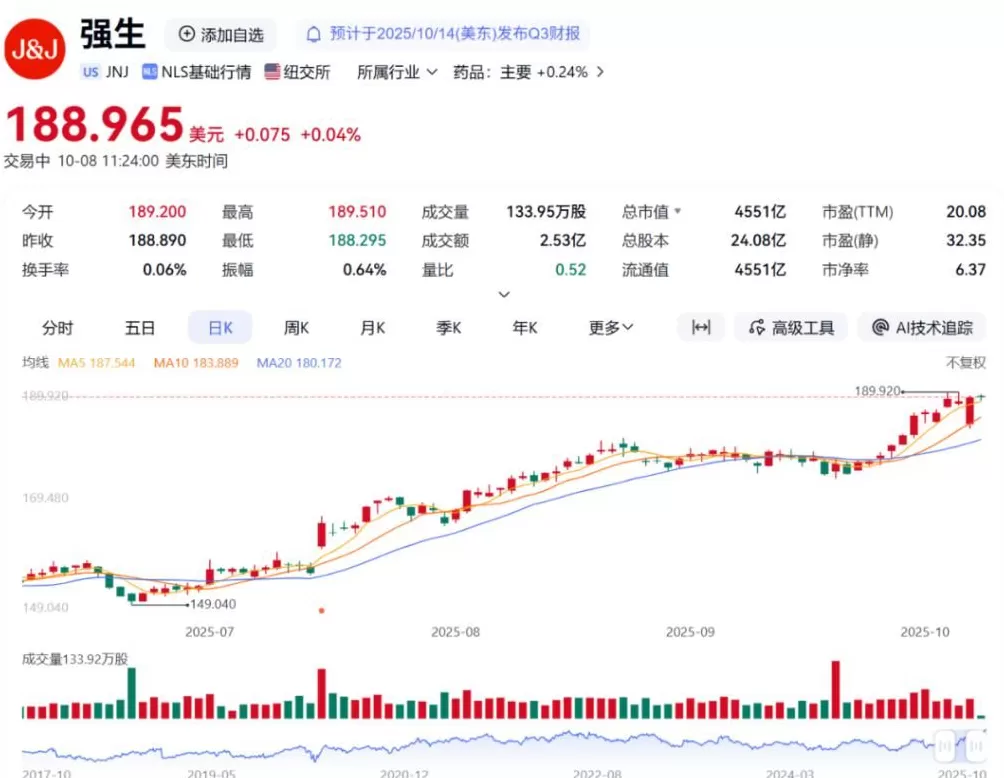Open the 高级工具 advanced tools panel

click(x=791, y=327)
